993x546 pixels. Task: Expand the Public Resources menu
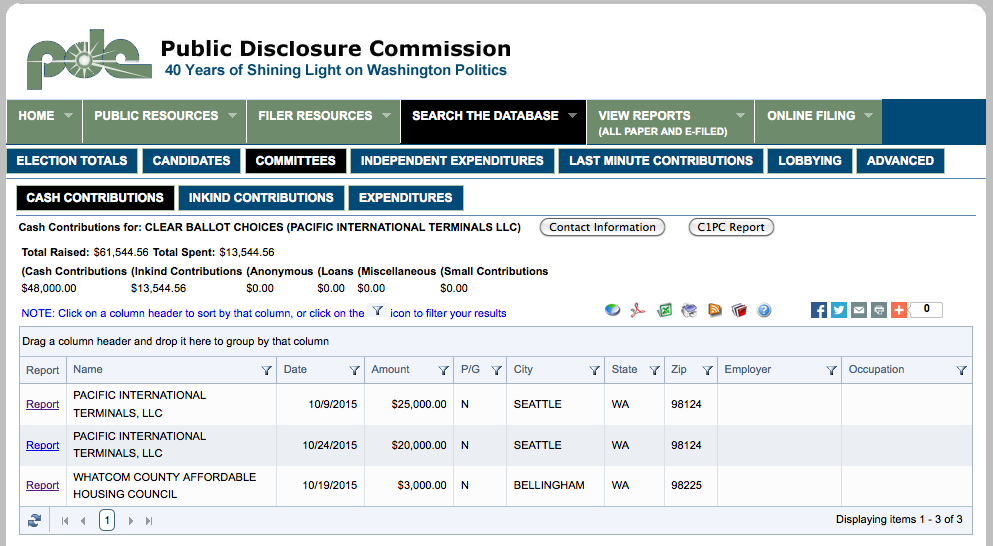(x=164, y=116)
